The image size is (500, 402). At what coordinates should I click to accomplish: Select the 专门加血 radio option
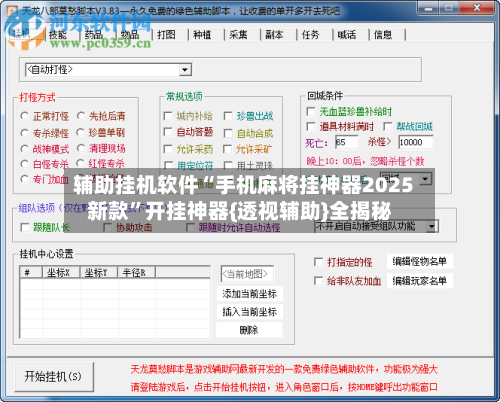[x=24, y=179]
